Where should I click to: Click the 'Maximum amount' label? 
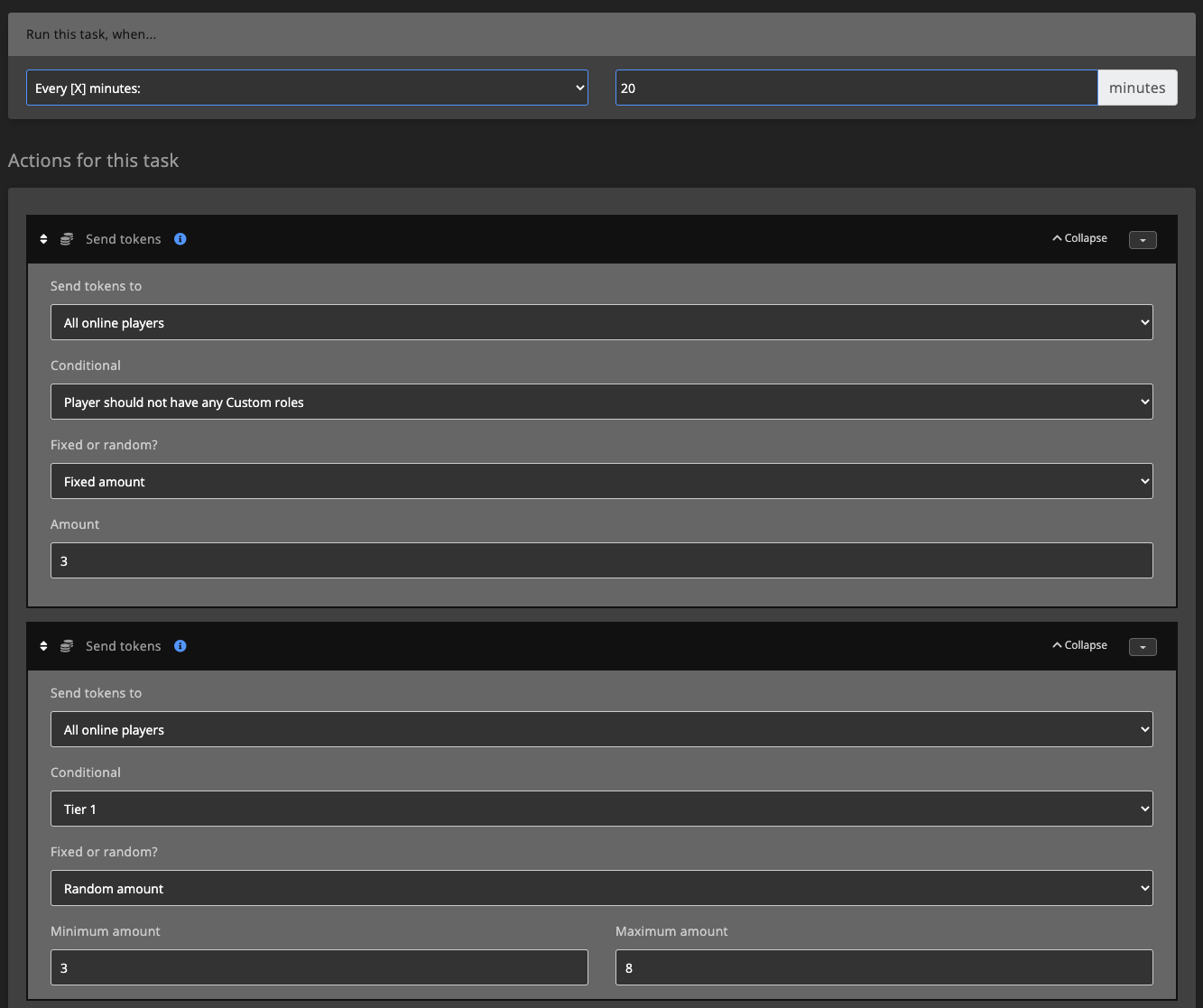[671, 931]
